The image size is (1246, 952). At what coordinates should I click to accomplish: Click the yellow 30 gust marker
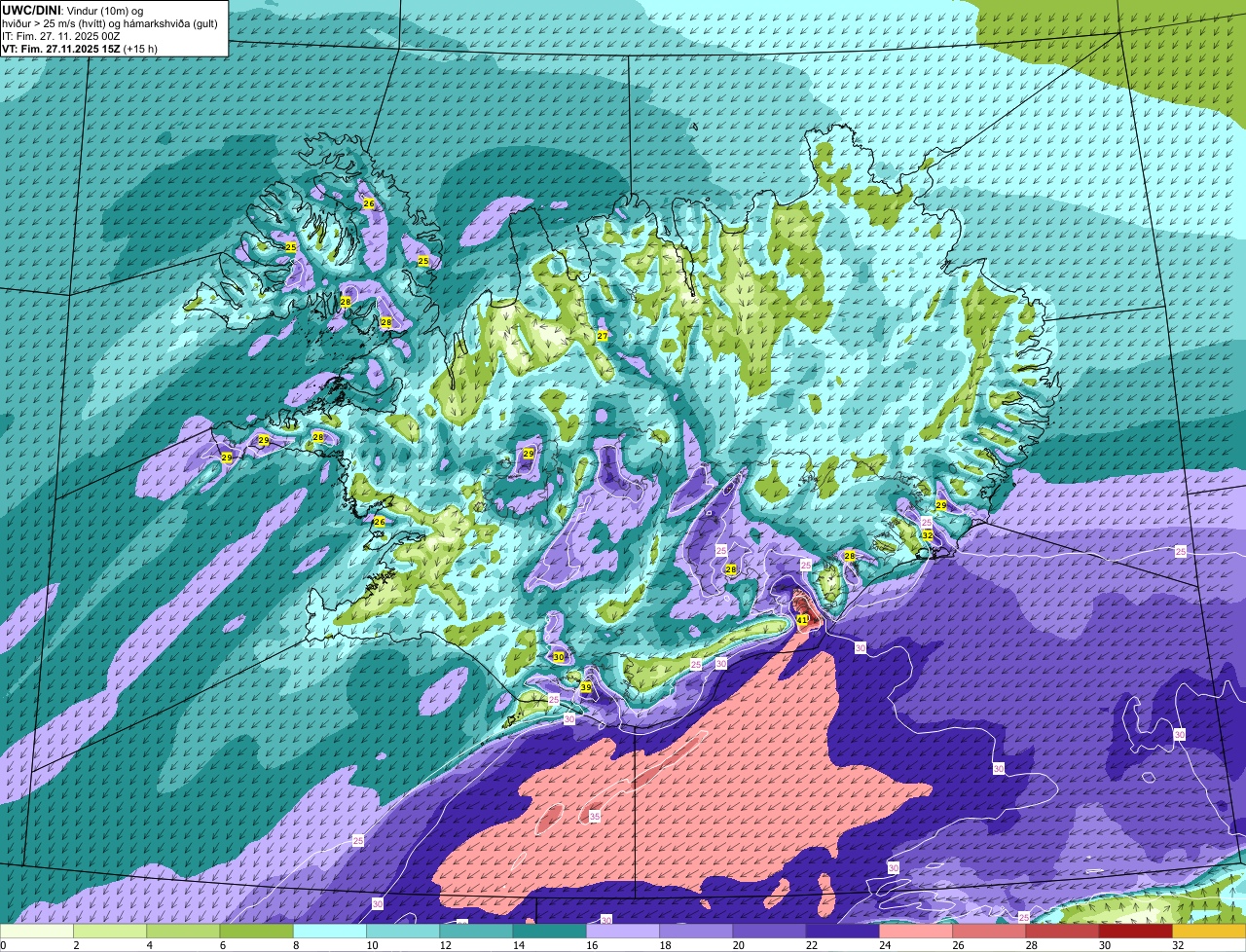click(x=559, y=657)
